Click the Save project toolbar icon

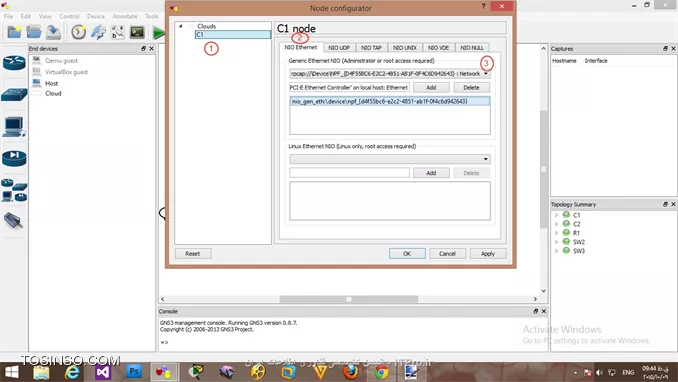click(54, 32)
